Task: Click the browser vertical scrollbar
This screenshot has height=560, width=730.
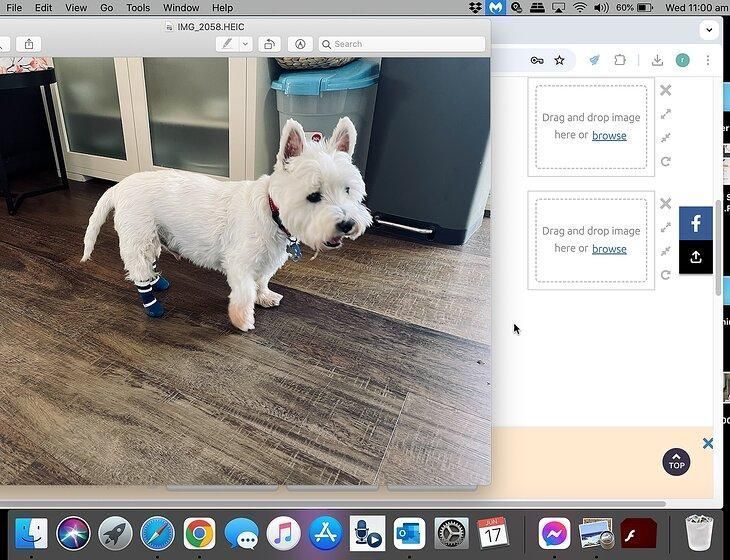Action: pos(718,248)
